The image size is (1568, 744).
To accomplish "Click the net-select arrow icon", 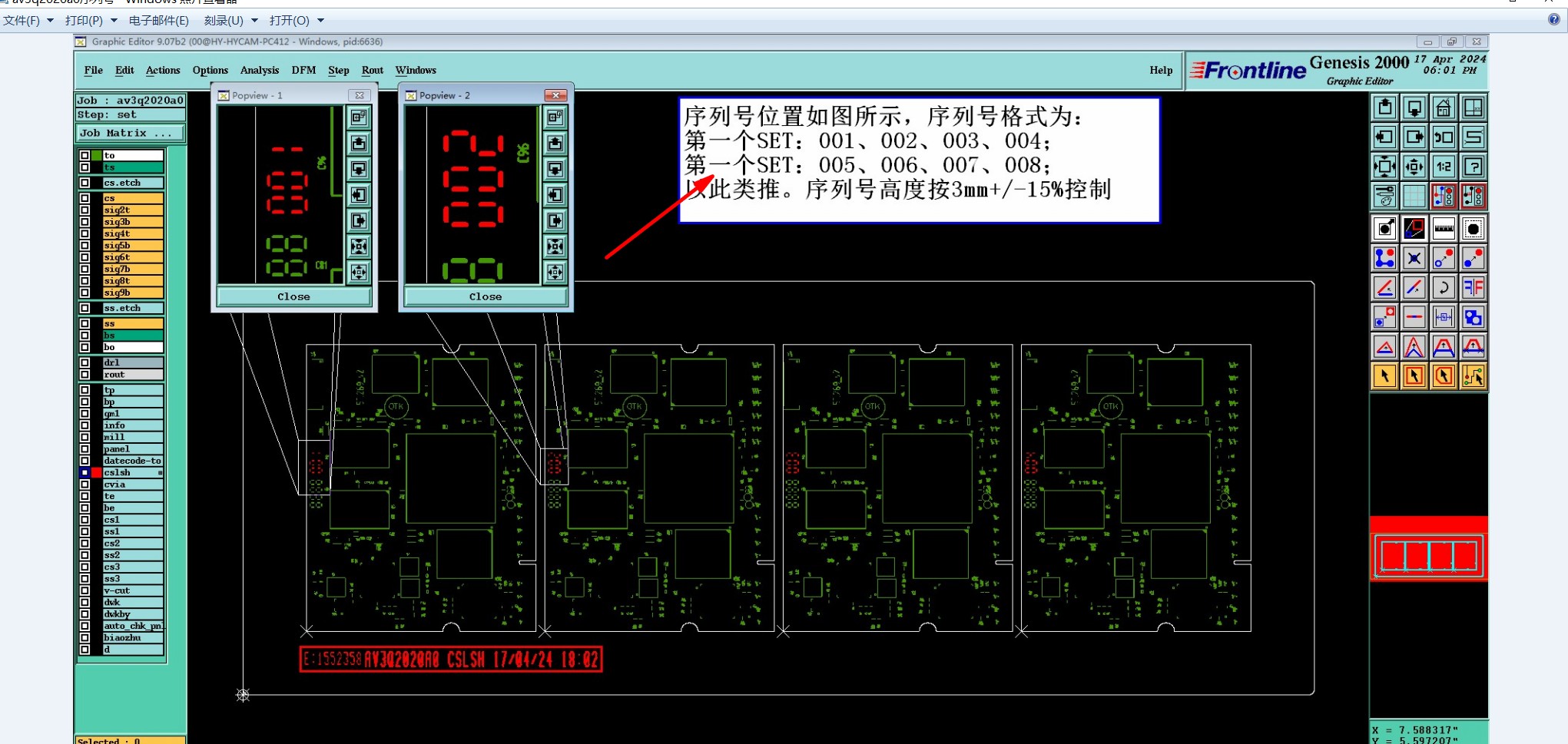I will [1474, 376].
